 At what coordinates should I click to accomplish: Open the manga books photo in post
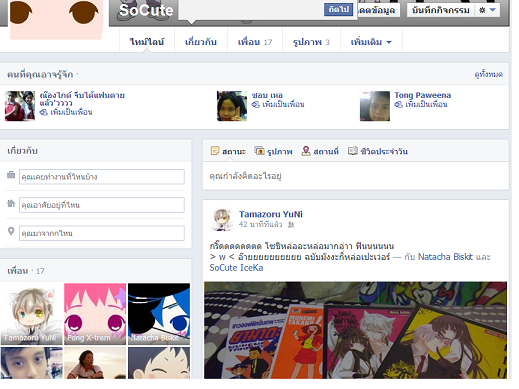tap(355, 330)
